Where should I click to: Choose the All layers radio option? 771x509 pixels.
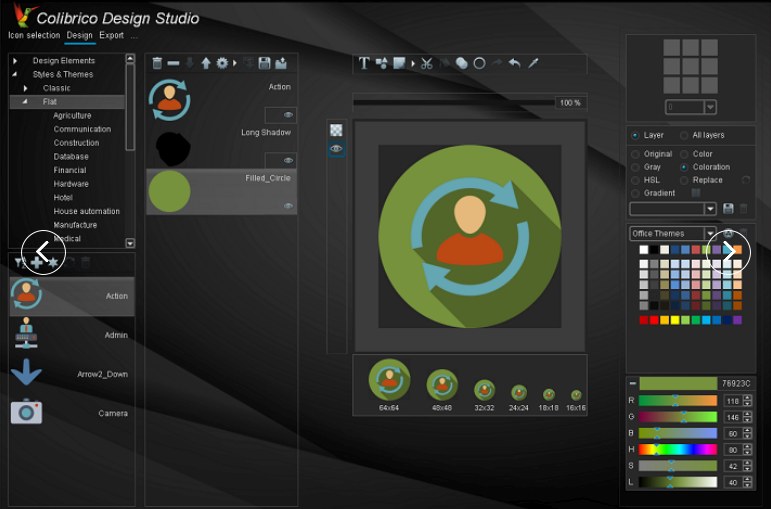pyautogui.click(x=684, y=135)
